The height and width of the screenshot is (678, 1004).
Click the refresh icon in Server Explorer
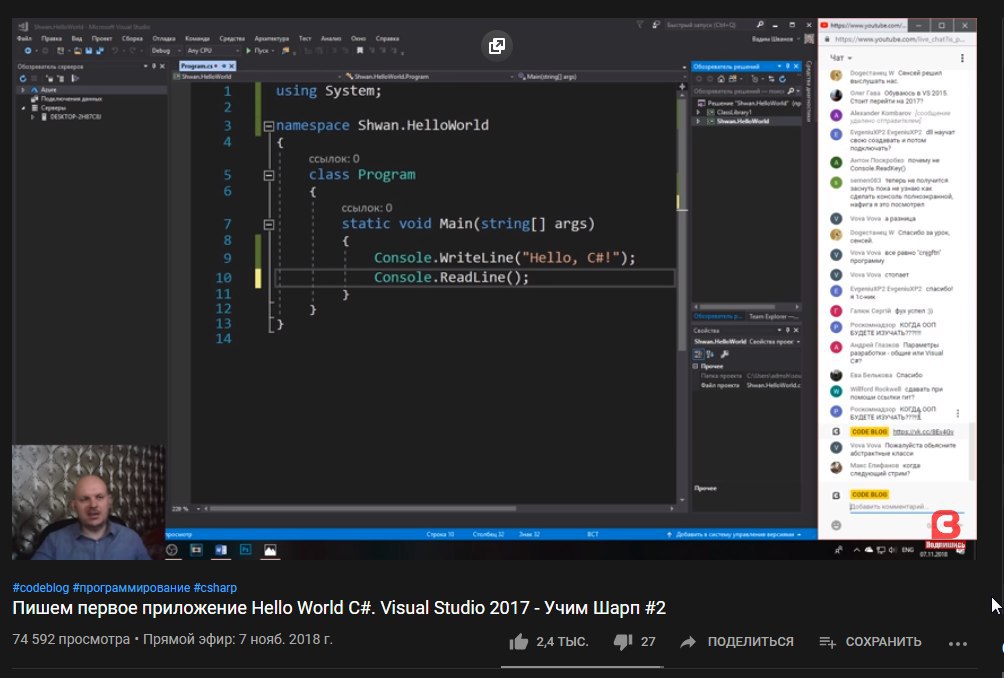pyautogui.click(x=23, y=78)
